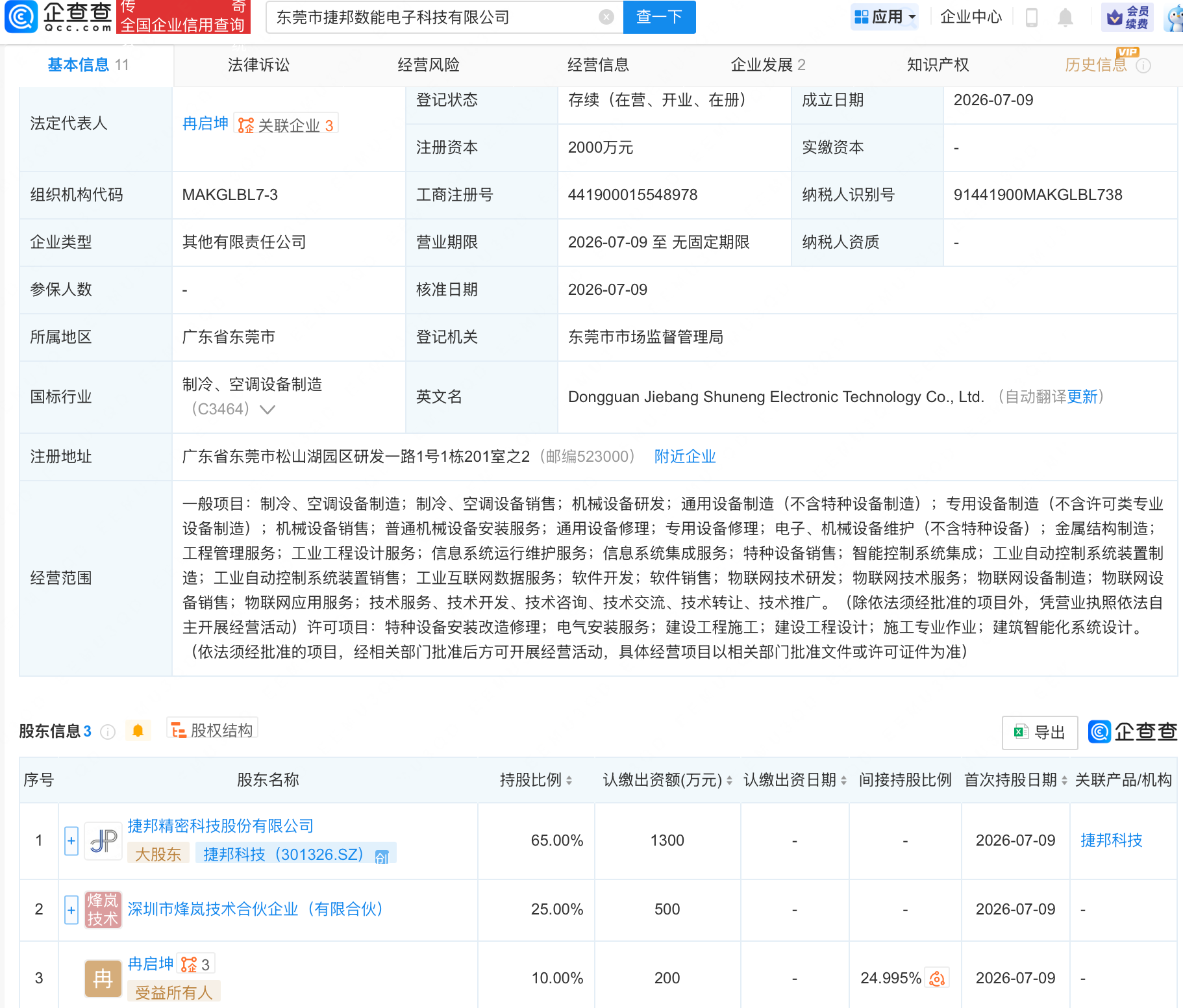The image size is (1183, 1008).
Task: Click indirect holding icon beside 24.995%
Action: 937,978
